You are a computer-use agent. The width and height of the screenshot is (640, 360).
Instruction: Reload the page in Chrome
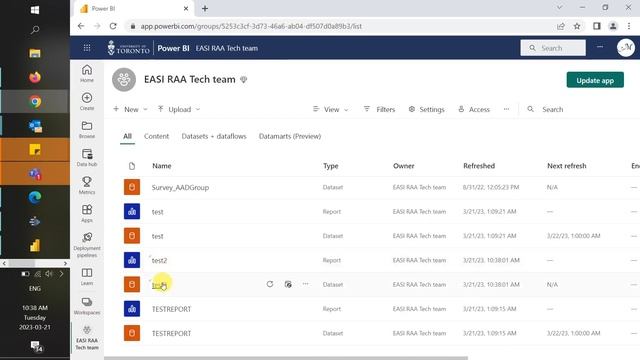pos(113,26)
